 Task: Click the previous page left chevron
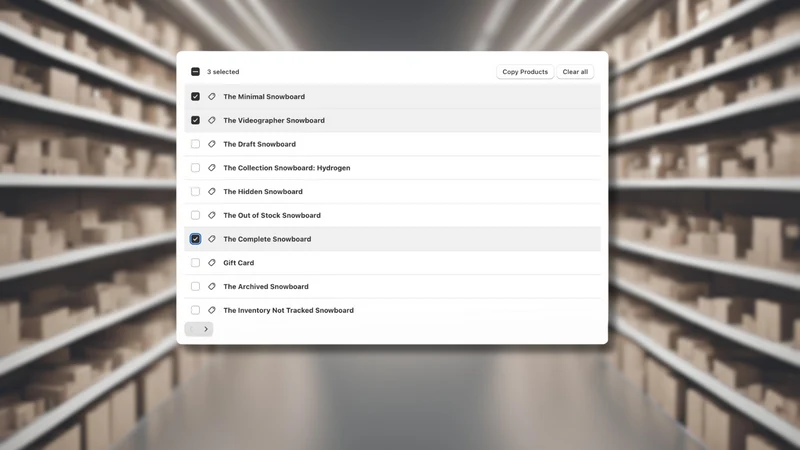coord(192,329)
